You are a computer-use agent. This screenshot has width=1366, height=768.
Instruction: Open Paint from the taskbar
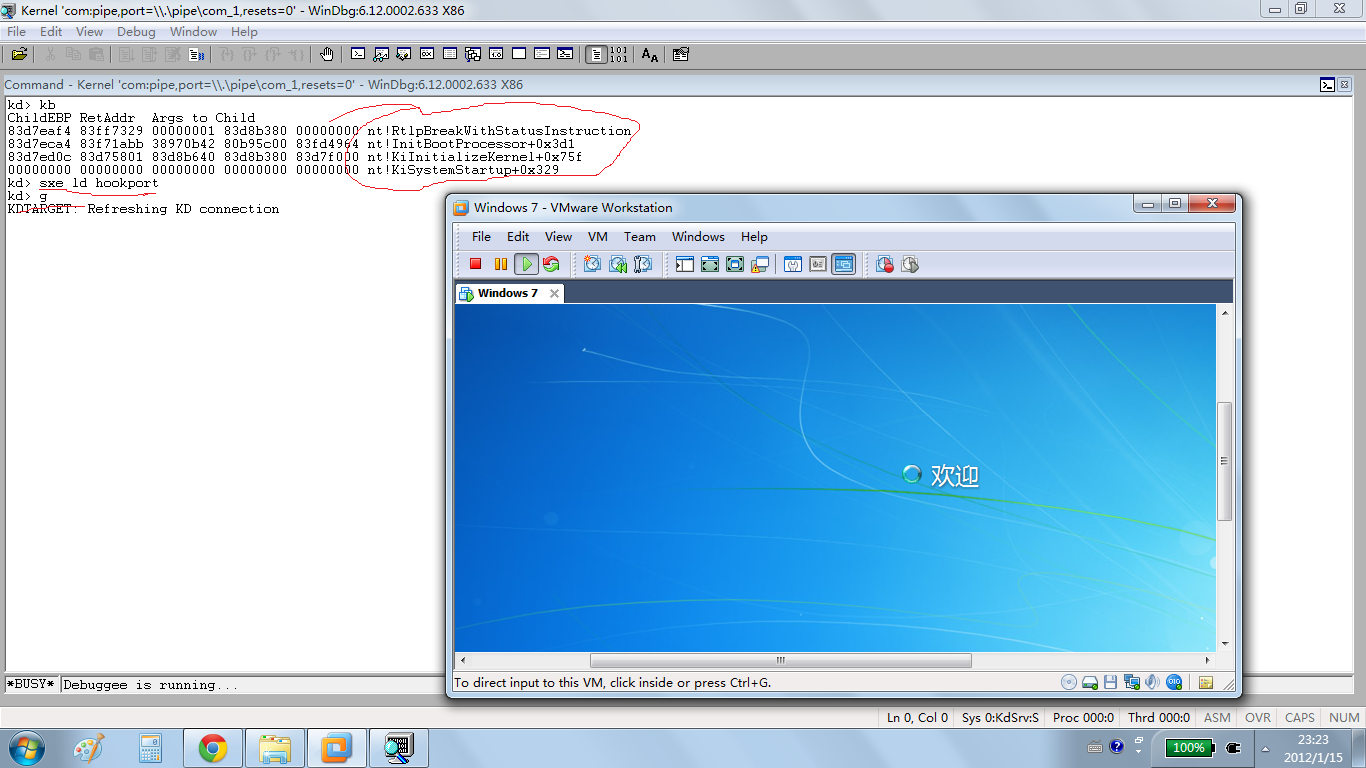click(89, 748)
